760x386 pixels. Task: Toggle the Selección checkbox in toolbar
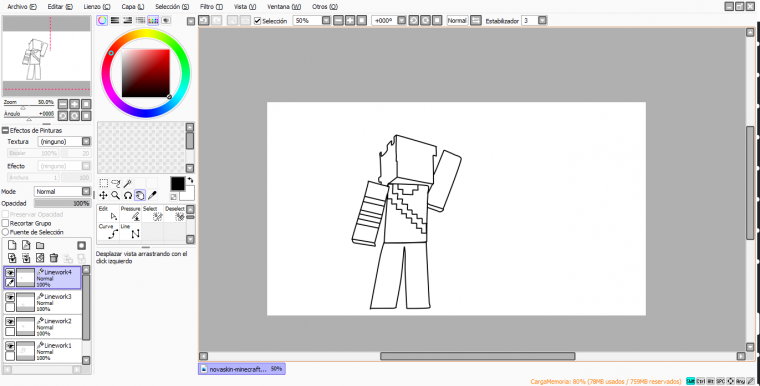pos(258,21)
